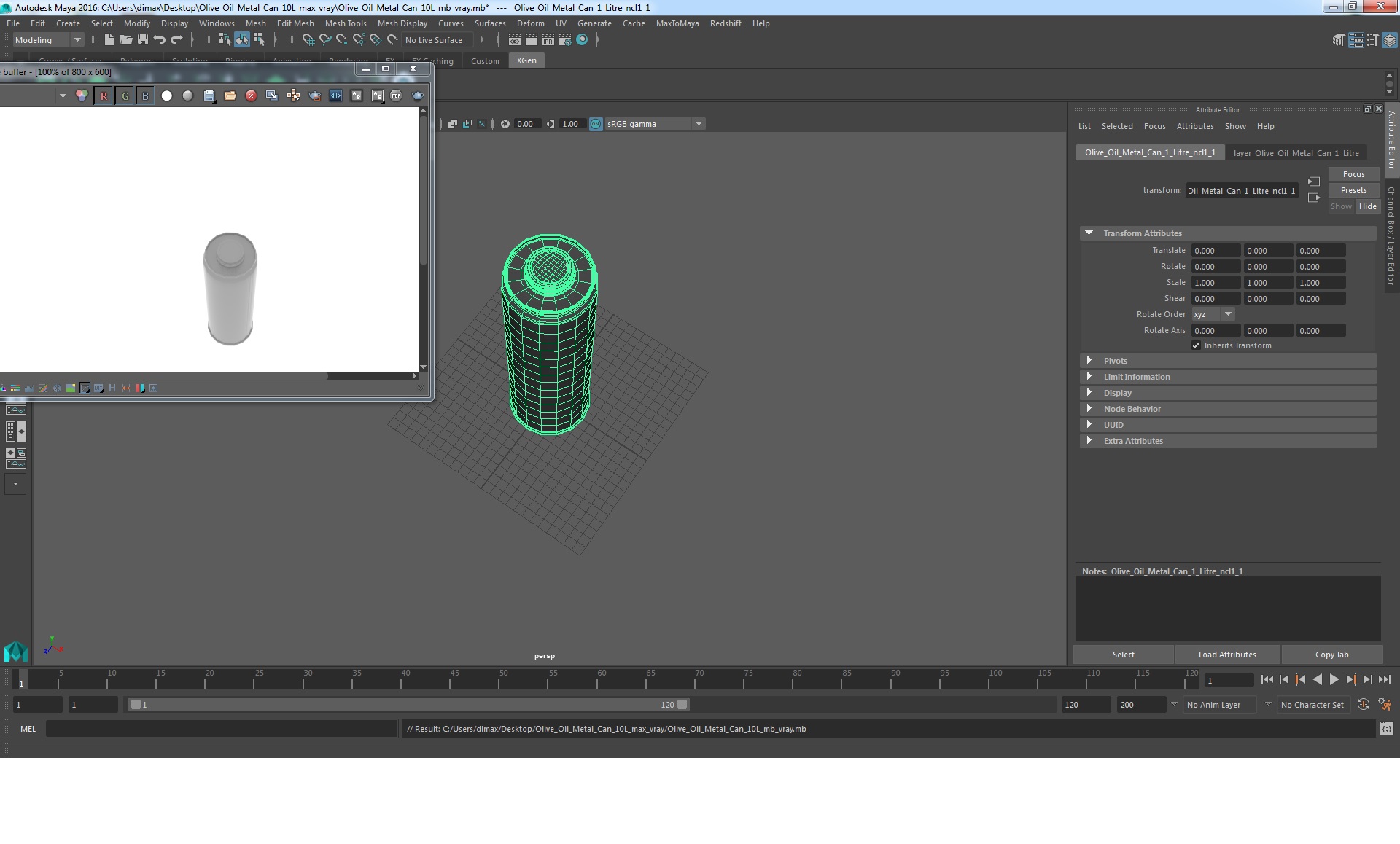Save the scene with the floppy disk icon
The image size is (1400, 844).
(143, 40)
